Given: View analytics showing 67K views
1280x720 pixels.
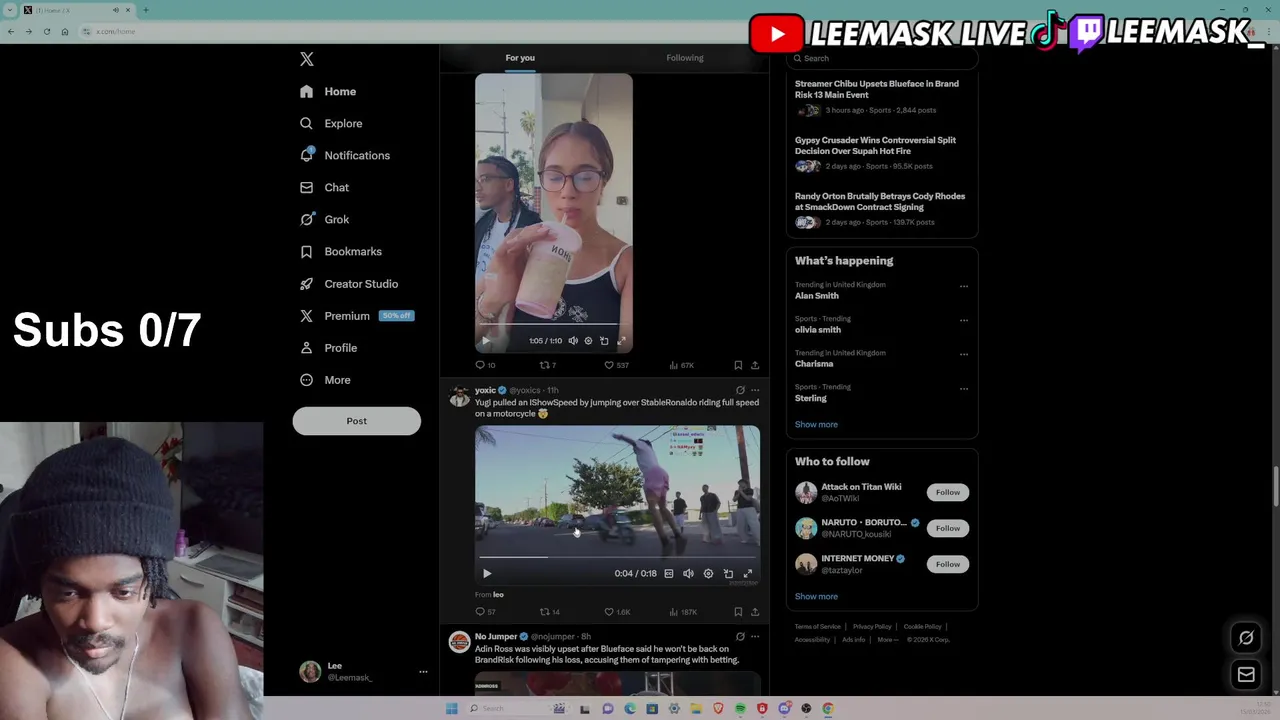Looking at the screenshot, I should click(681, 365).
